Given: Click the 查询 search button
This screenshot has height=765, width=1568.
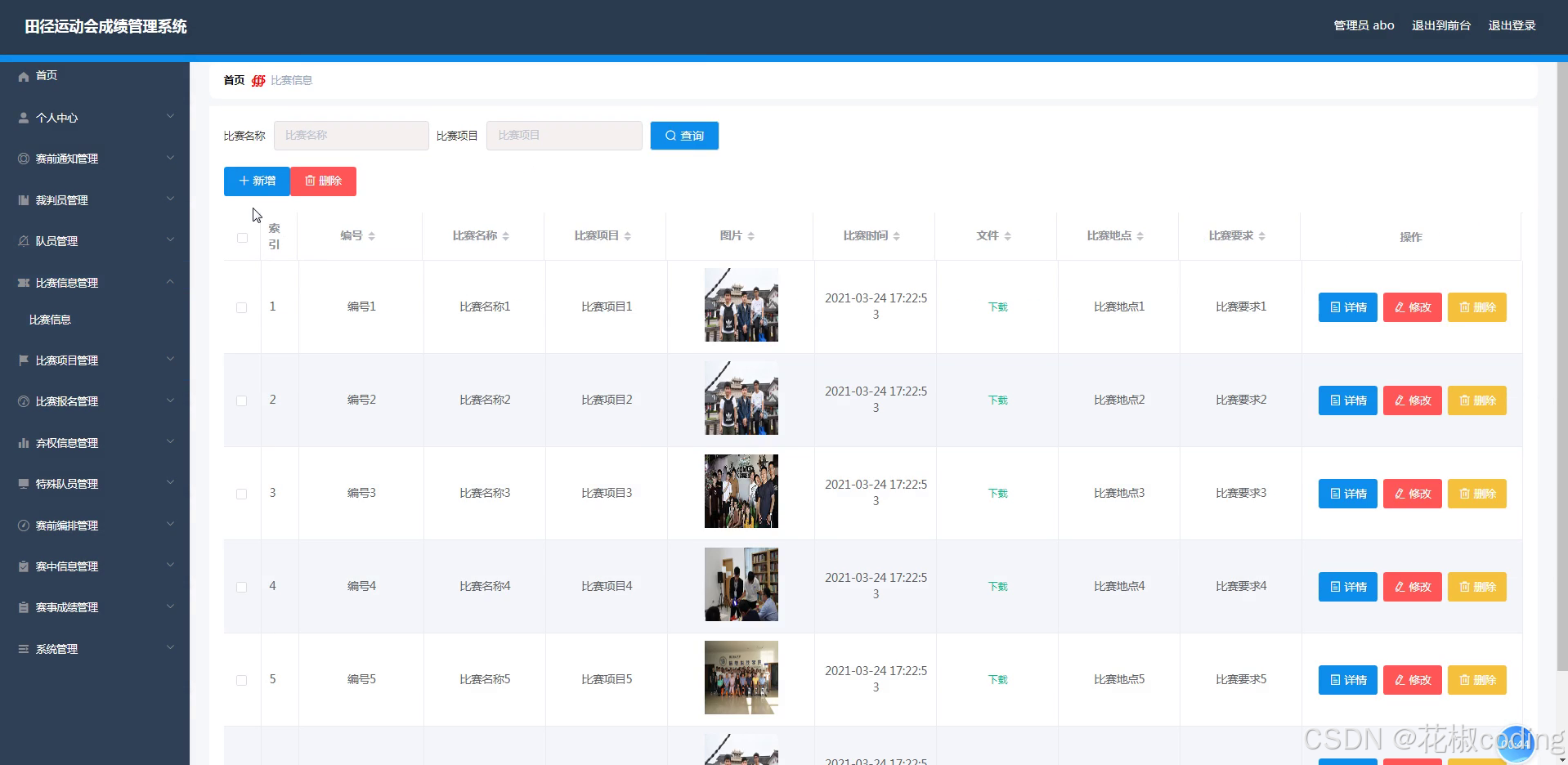Looking at the screenshot, I should coord(684,136).
